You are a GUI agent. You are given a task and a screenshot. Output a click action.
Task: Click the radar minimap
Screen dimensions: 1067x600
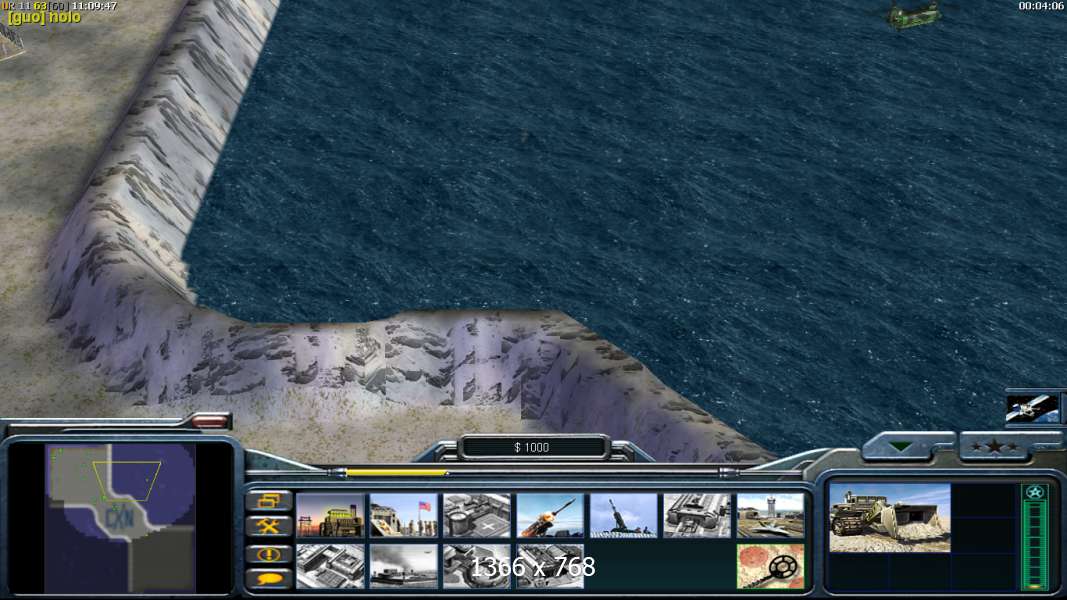[x=120, y=518]
